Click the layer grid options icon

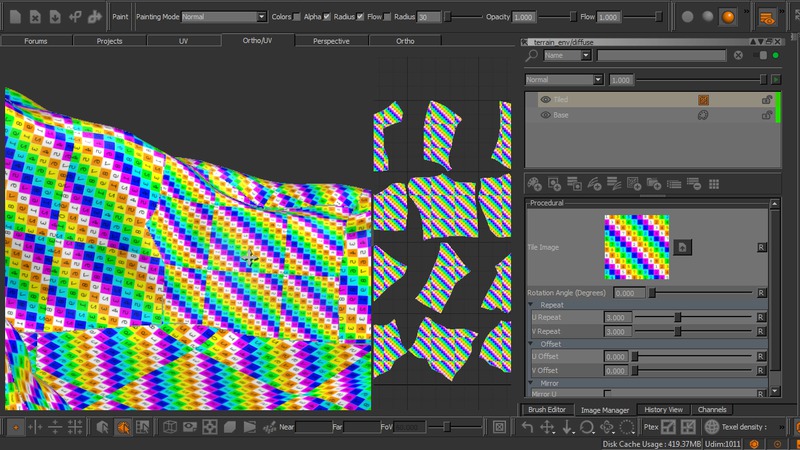714,184
